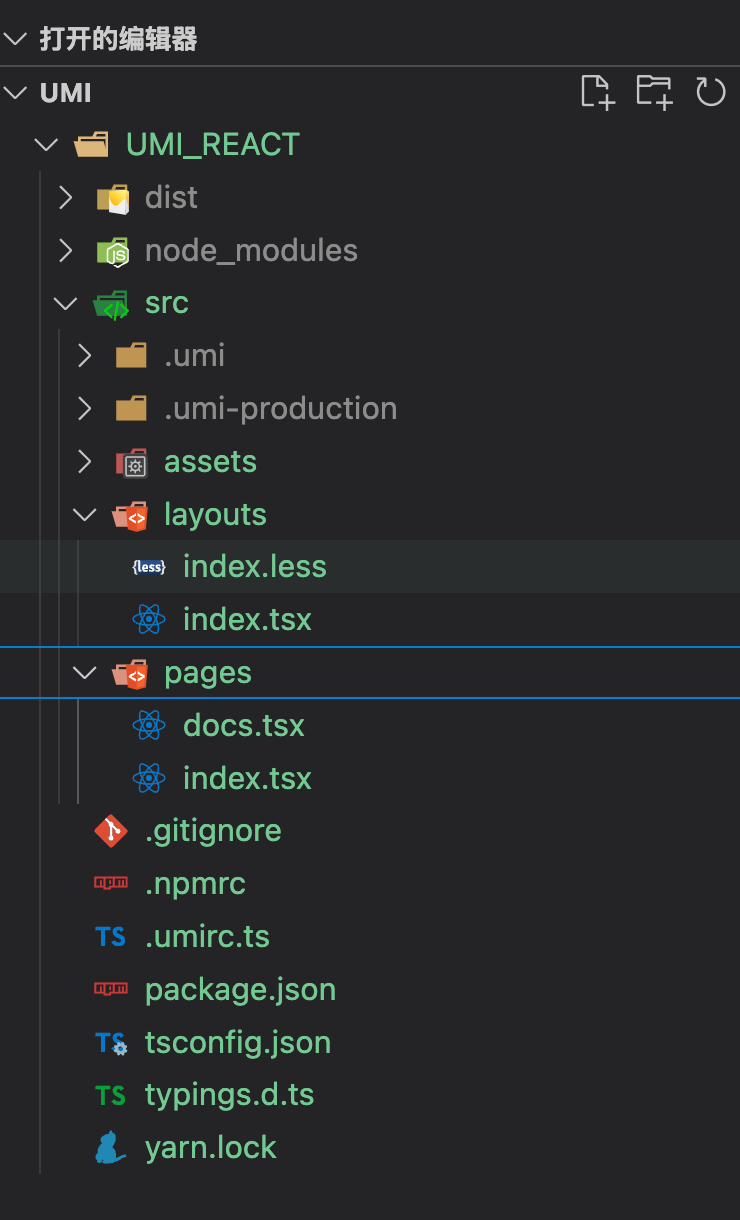Open the tsconfig.json file
Image resolution: width=740 pixels, height=1220 pixels.
pos(238,1043)
